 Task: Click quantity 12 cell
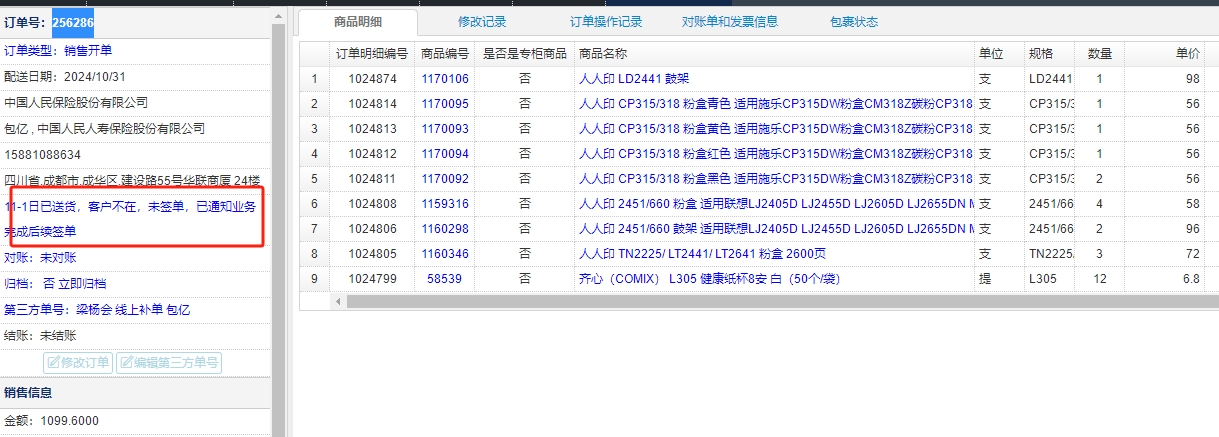1100,279
